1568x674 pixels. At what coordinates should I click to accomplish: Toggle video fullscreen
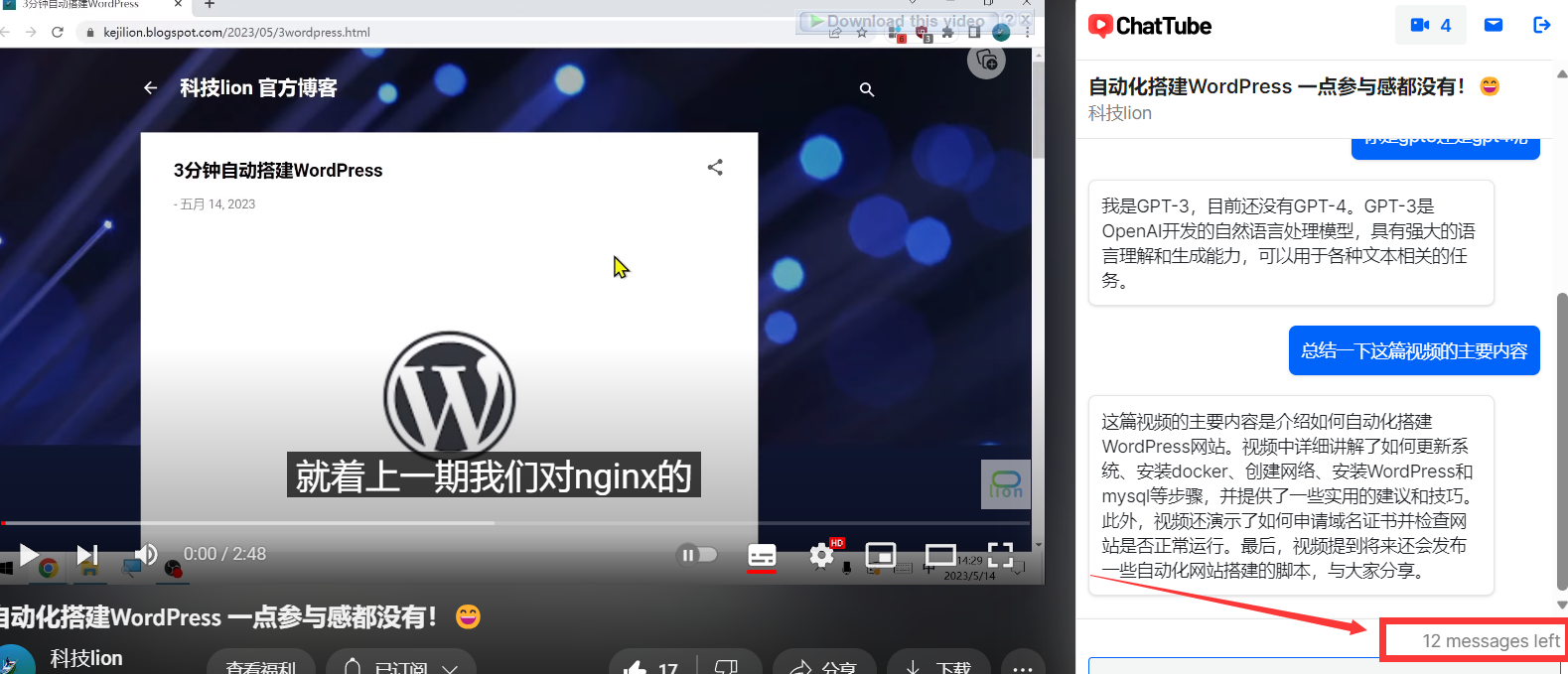pos(1000,555)
